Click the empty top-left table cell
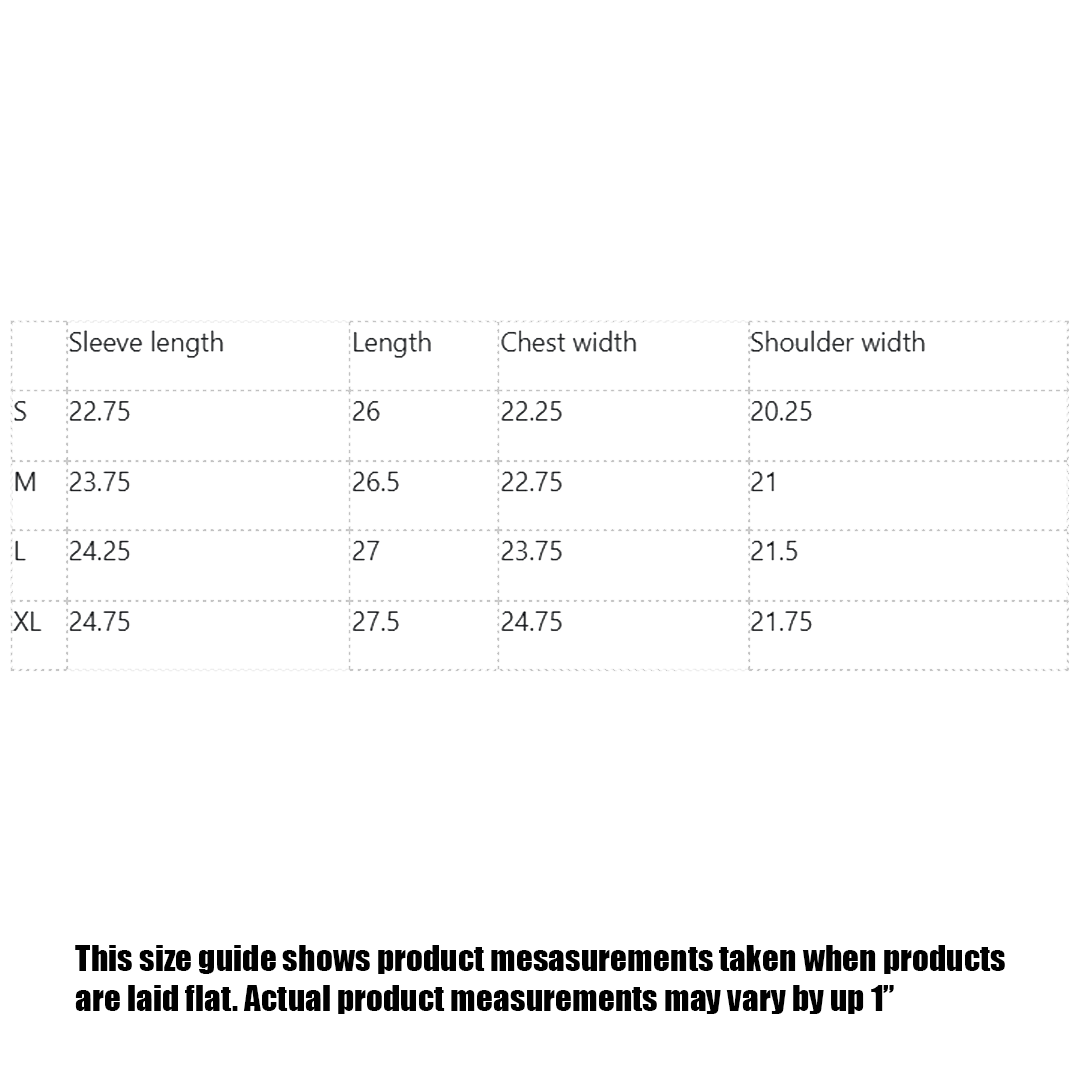Image resolution: width=1080 pixels, height=1080 pixels. [x=38, y=355]
